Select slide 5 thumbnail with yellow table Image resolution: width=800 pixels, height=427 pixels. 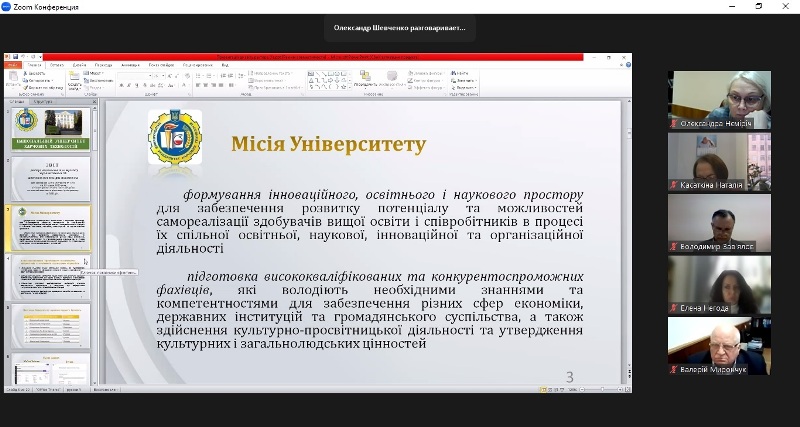click(51, 325)
